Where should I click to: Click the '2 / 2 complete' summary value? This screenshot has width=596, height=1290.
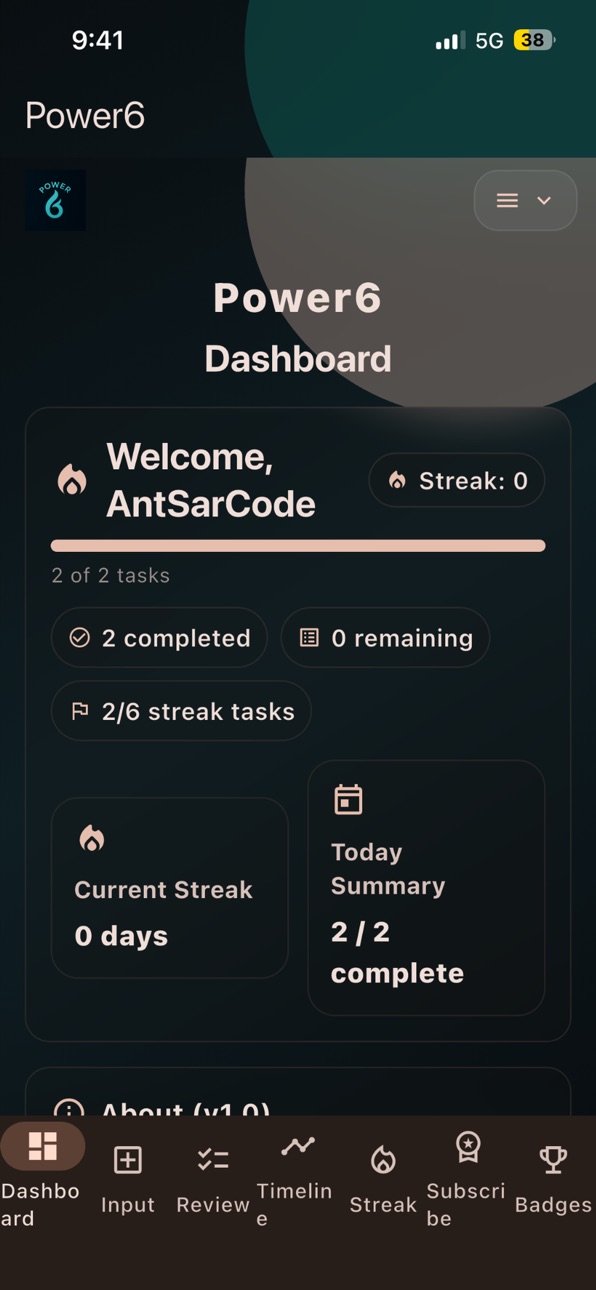(x=397, y=953)
